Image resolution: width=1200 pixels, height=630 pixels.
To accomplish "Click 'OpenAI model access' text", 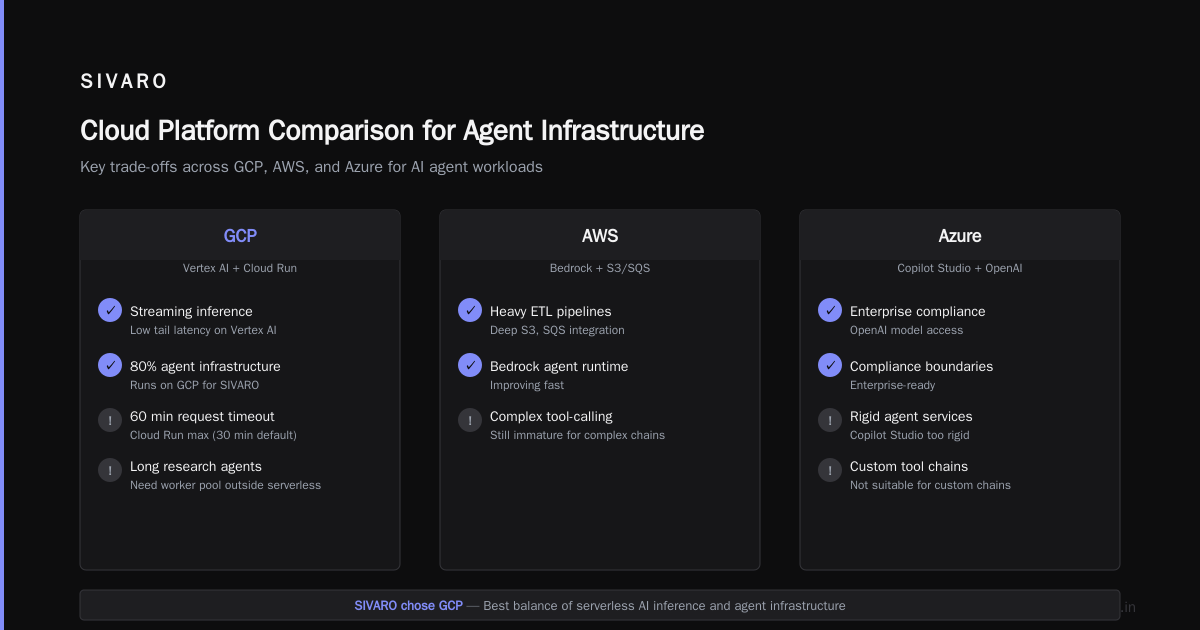I will (906, 330).
